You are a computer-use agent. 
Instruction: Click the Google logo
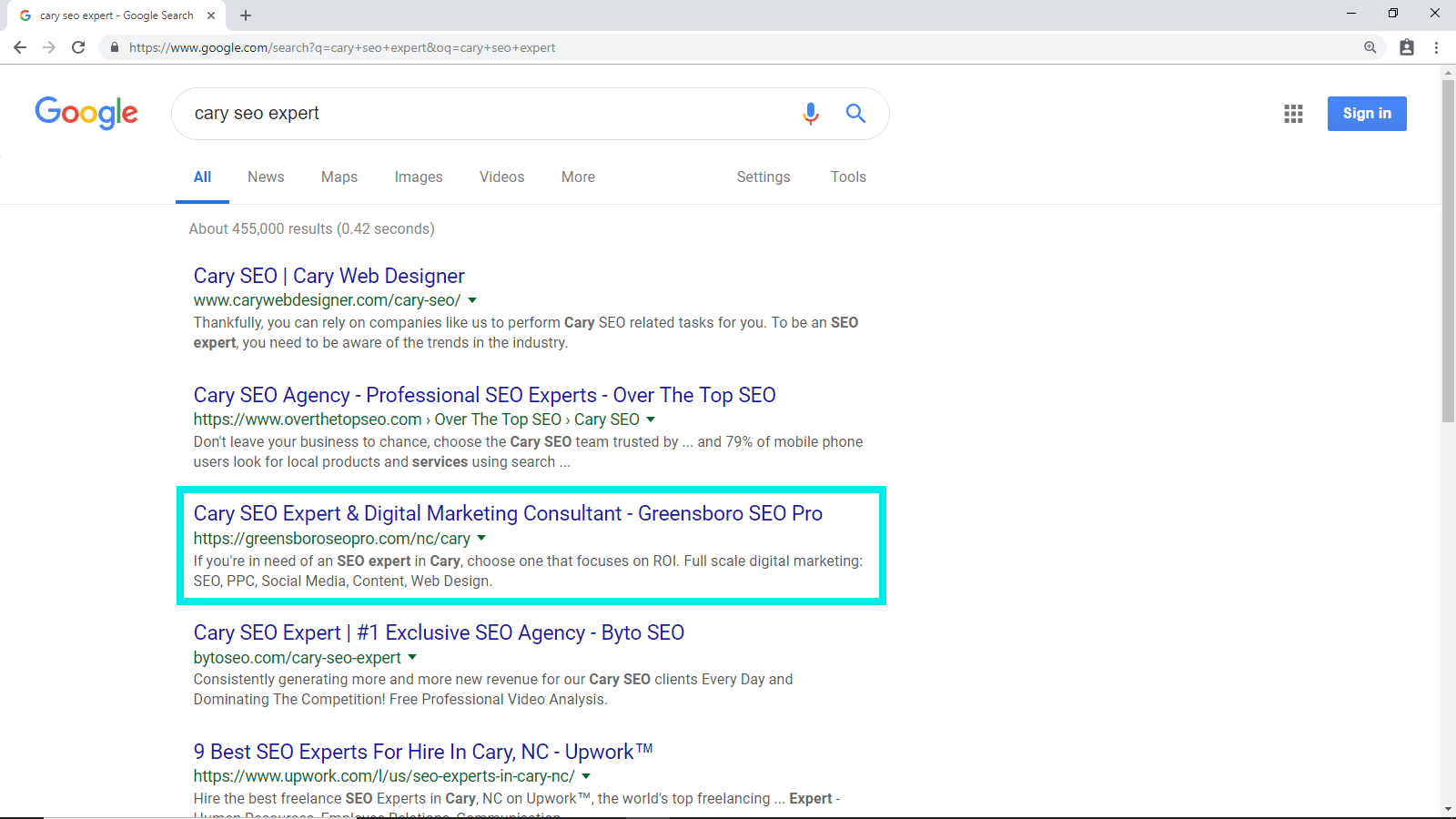pos(86,113)
